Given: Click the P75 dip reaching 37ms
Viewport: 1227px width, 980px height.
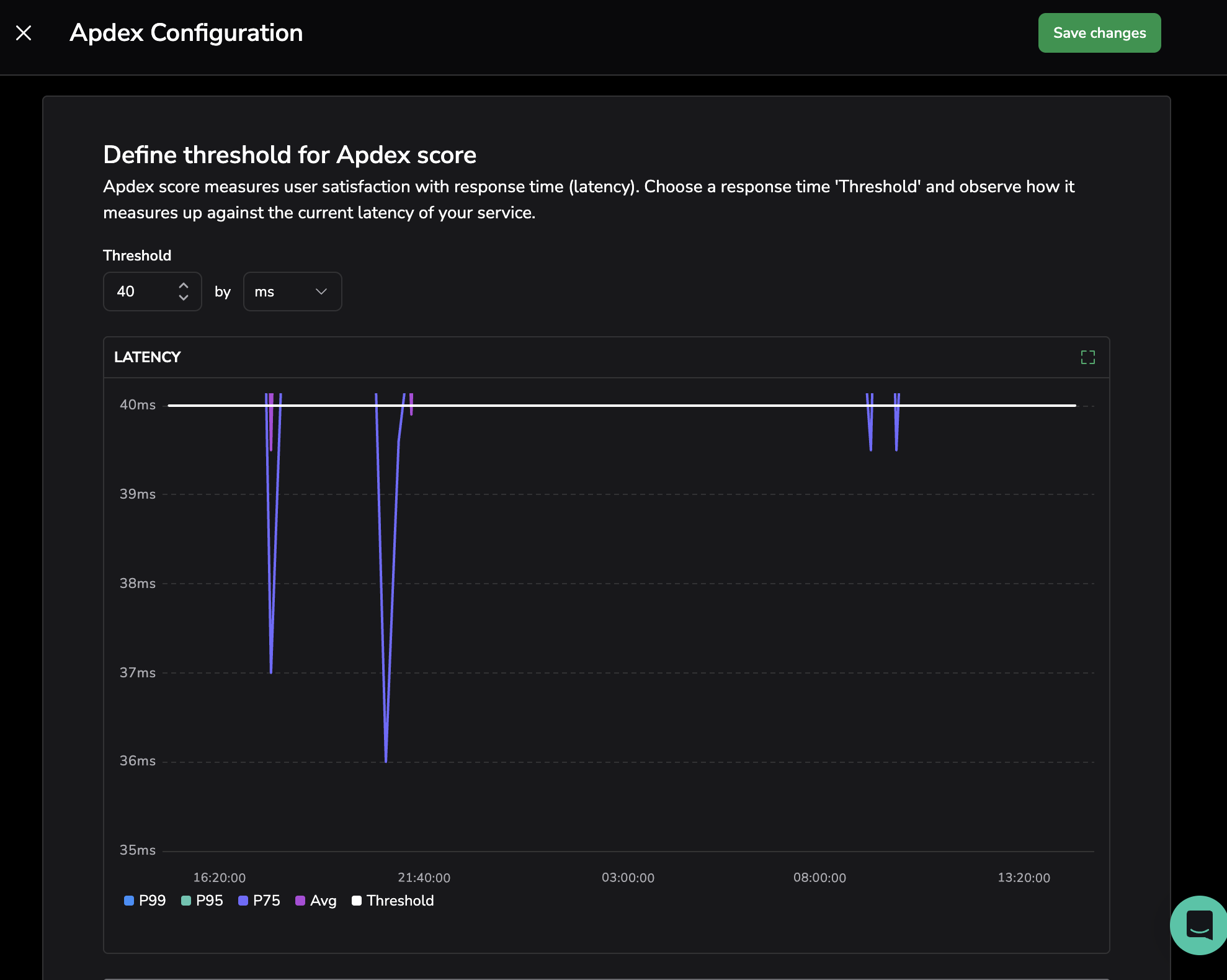Looking at the screenshot, I should (271, 670).
